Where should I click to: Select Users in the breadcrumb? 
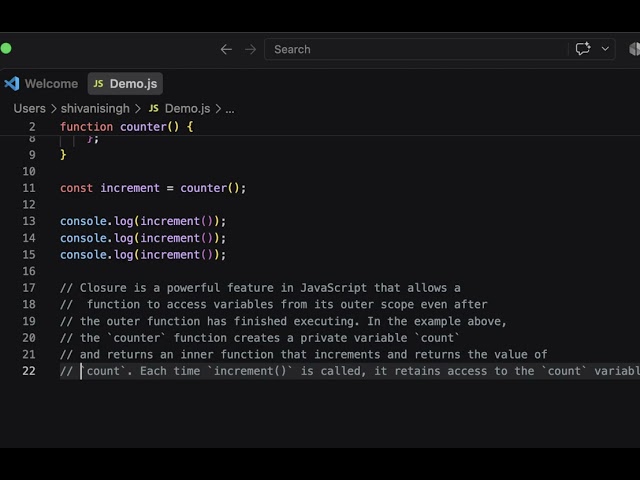tap(29, 109)
